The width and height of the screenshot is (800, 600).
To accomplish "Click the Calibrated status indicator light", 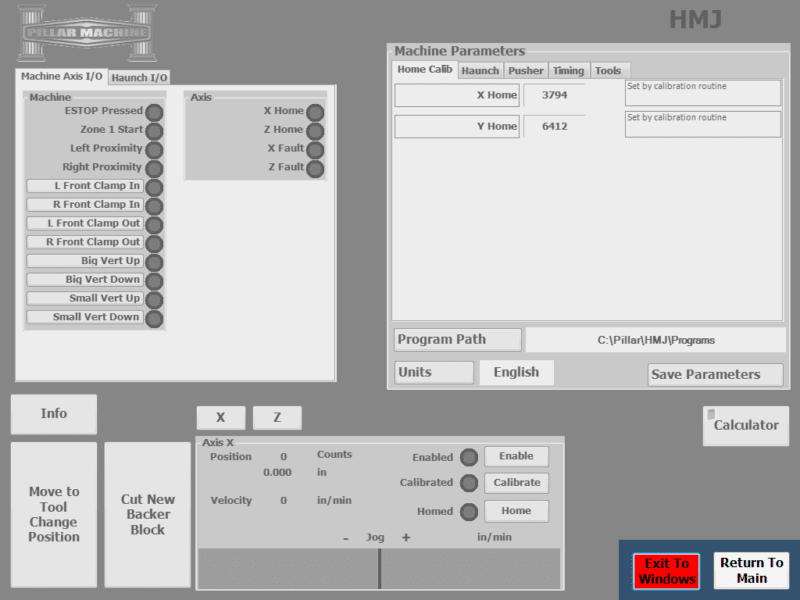I will tap(468, 483).
